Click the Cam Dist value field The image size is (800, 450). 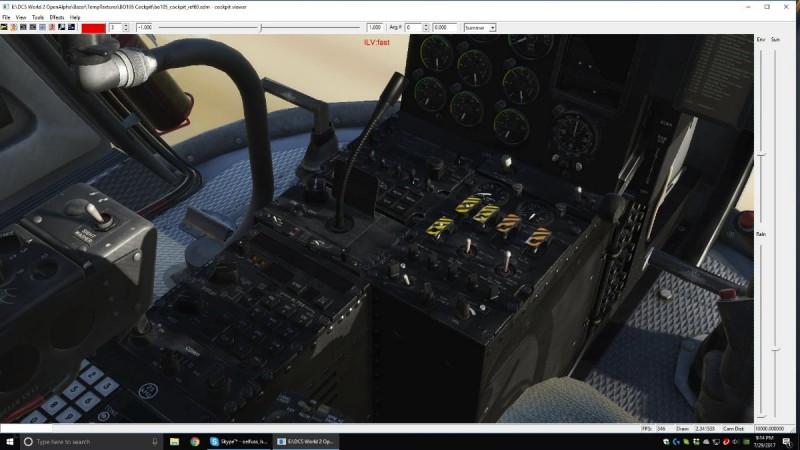click(773, 429)
